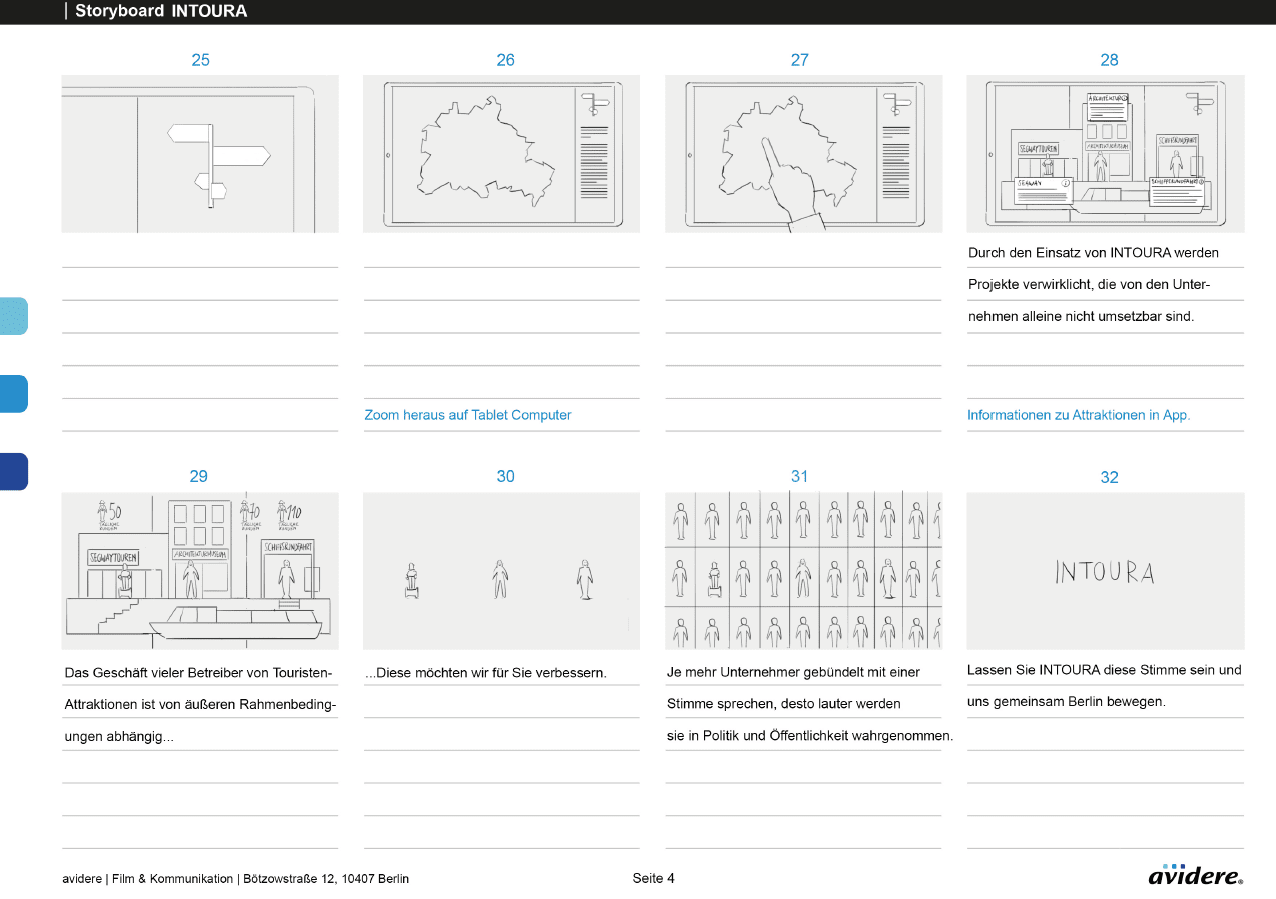
Task: Click the SEGWAYTOUREN shop sign in frame 29
Action: coord(113,557)
